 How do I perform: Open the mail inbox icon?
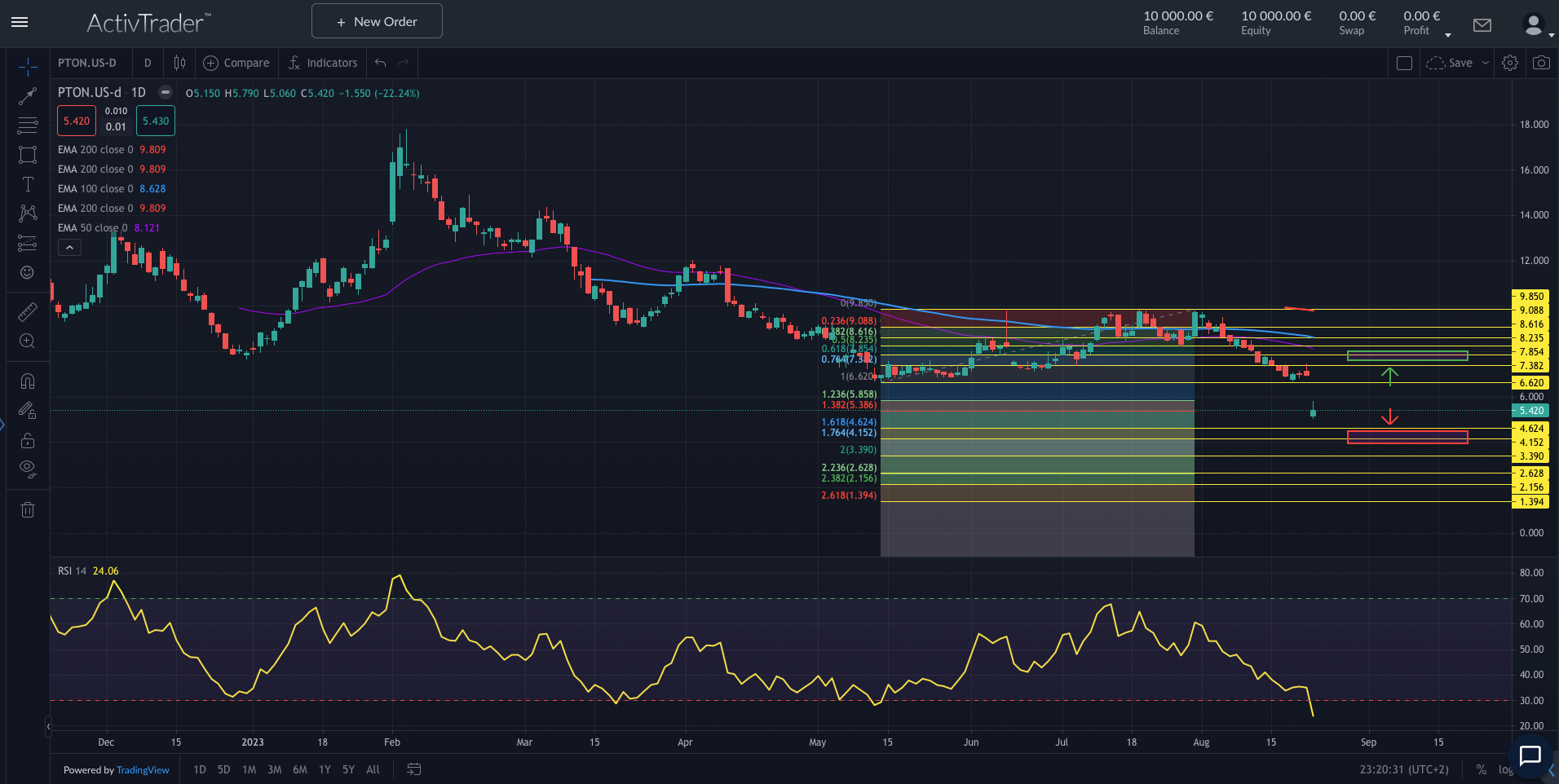[x=1482, y=25]
